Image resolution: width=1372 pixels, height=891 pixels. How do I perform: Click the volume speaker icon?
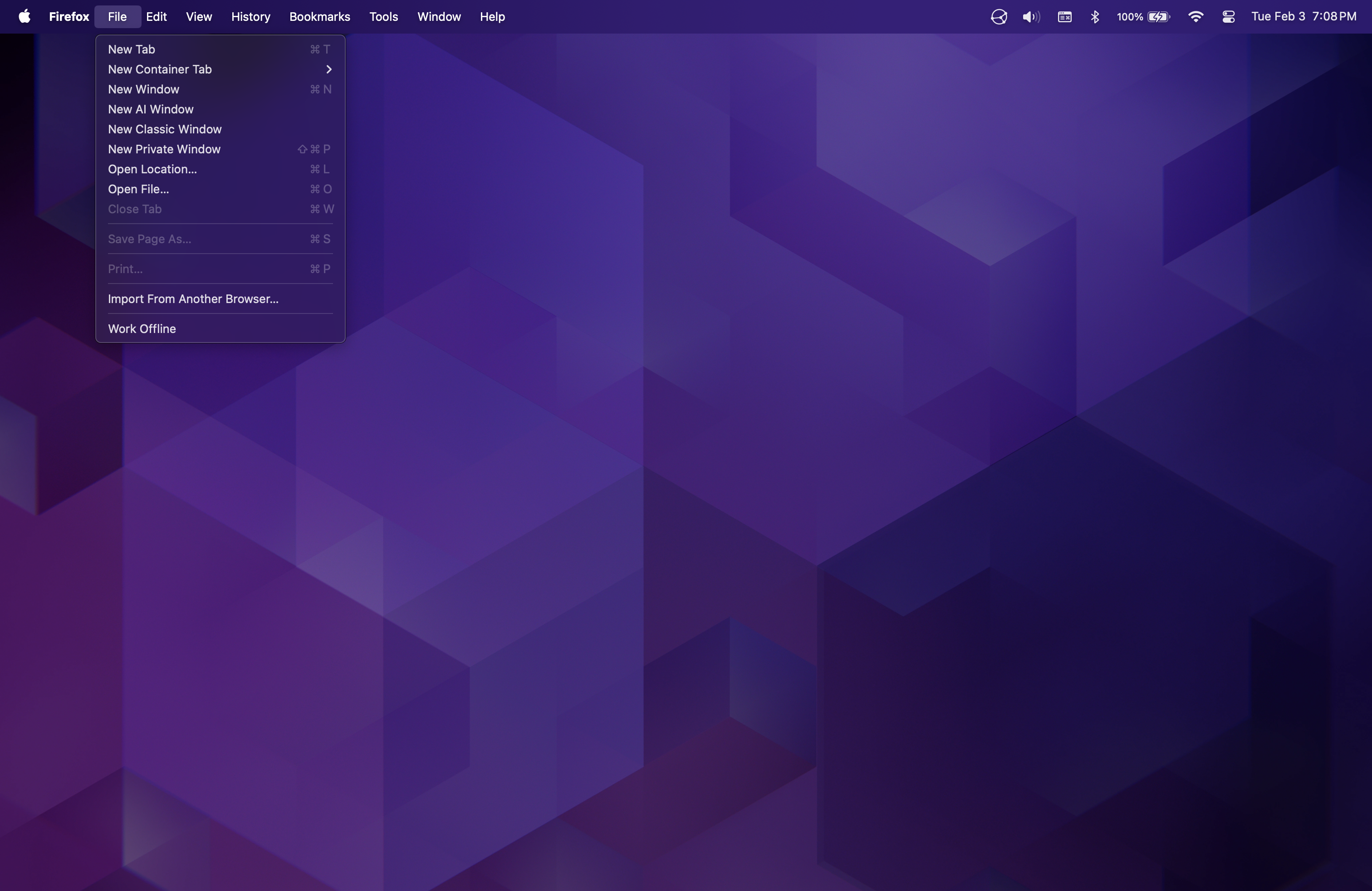click(1030, 17)
